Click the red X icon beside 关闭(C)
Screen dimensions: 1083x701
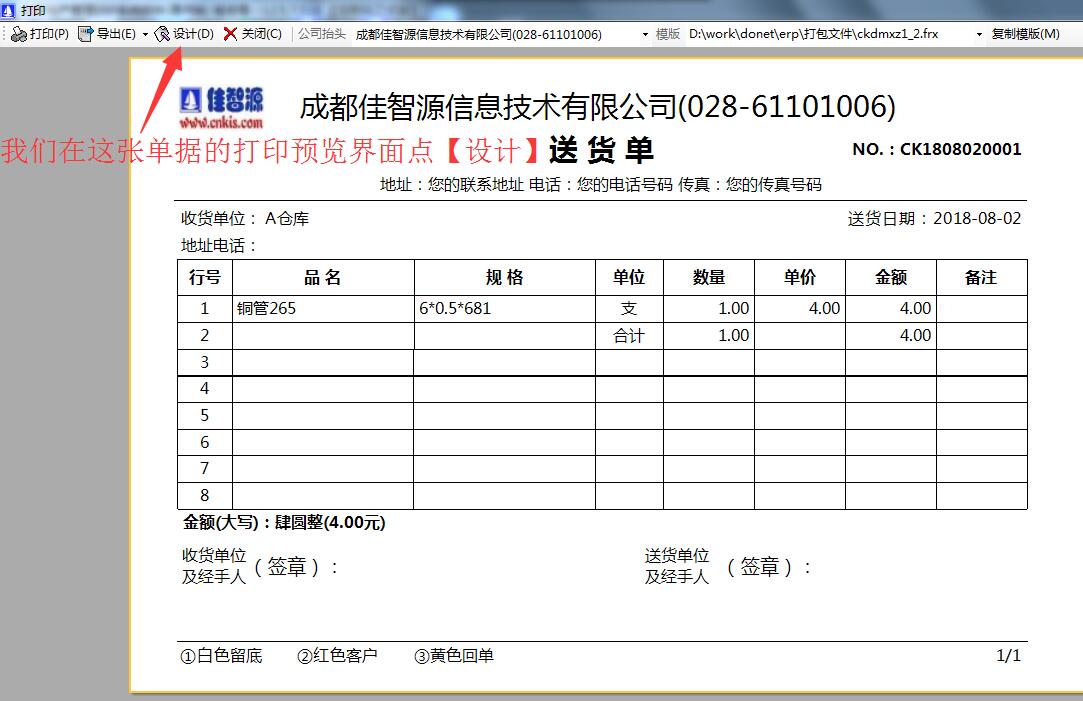(x=228, y=33)
